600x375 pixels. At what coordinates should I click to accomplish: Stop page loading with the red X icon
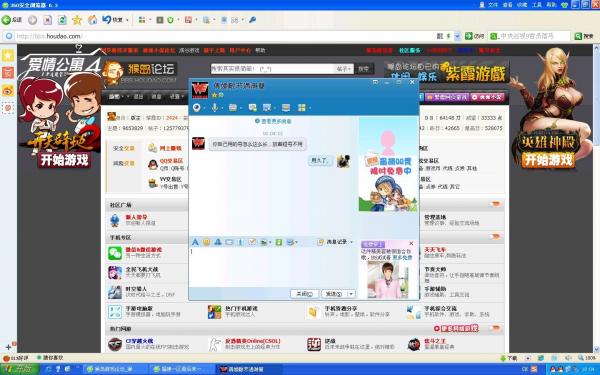pyautogui.click(x=47, y=20)
